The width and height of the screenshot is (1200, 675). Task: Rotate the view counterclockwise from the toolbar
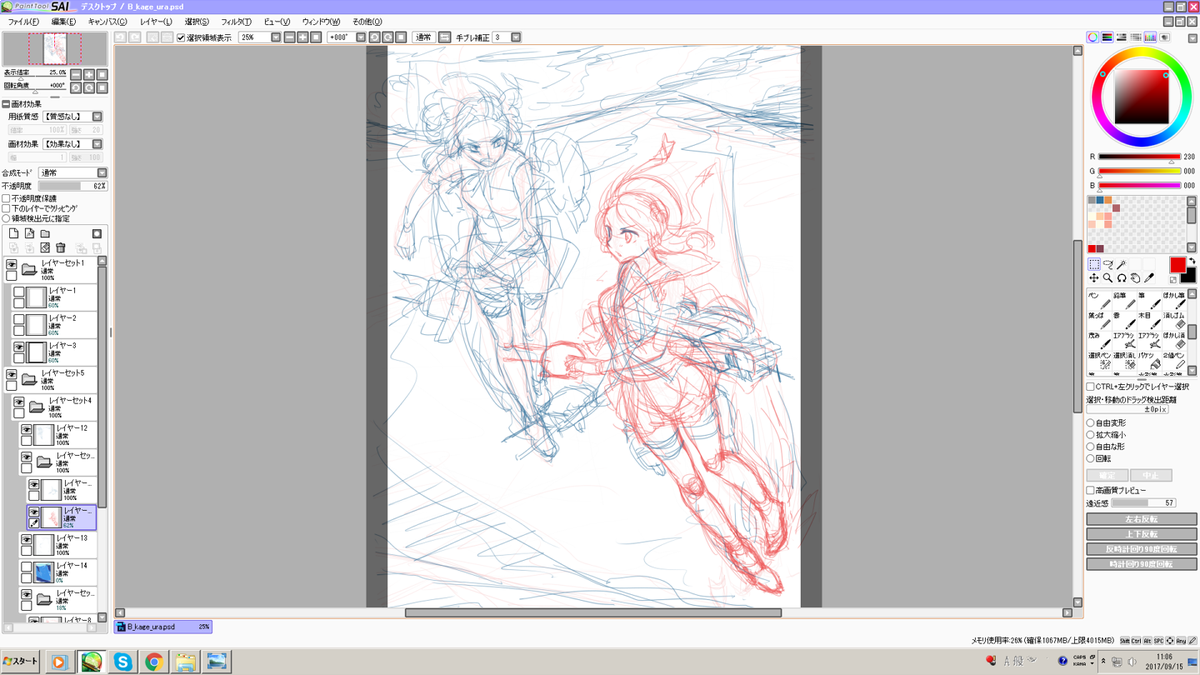[x=374, y=37]
